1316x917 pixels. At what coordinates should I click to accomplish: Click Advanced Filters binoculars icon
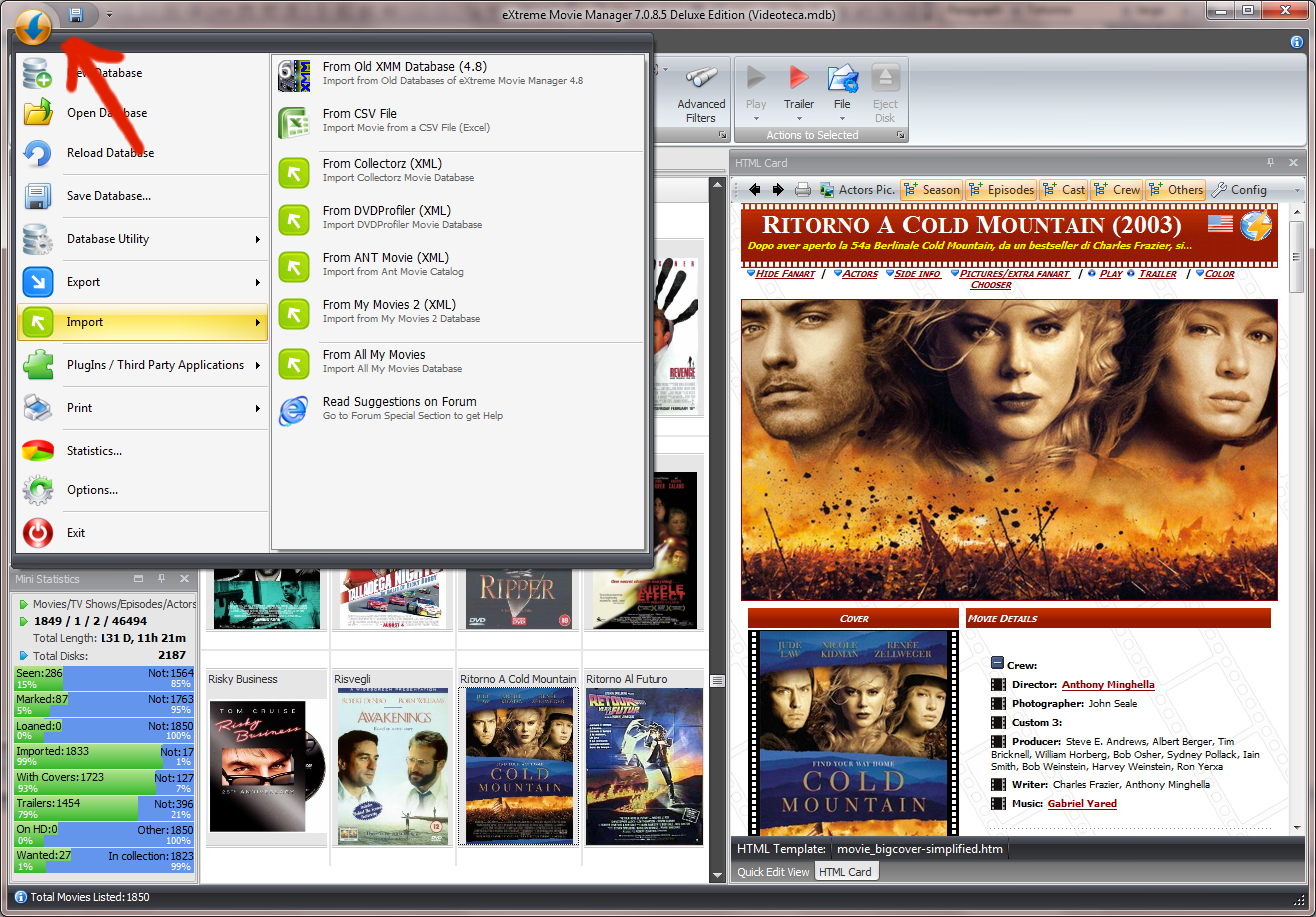pyautogui.click(x=702, y=78)
